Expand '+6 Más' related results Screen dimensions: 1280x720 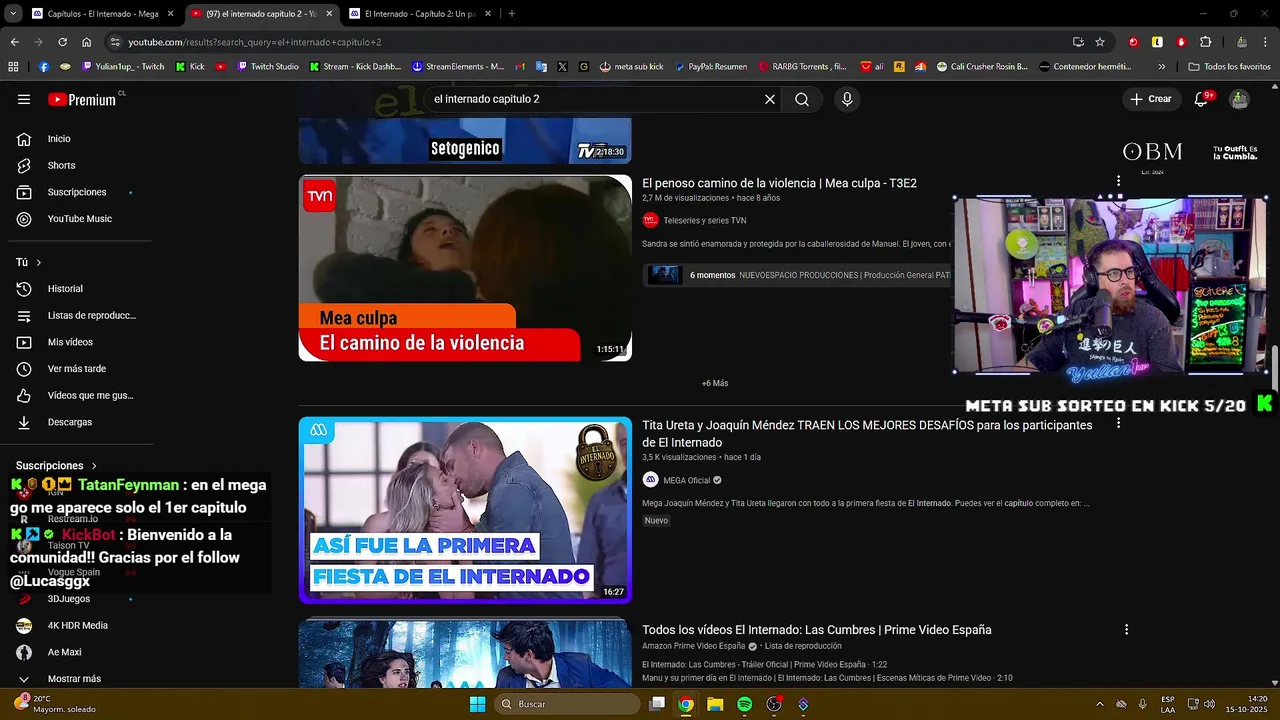[714, 383]
